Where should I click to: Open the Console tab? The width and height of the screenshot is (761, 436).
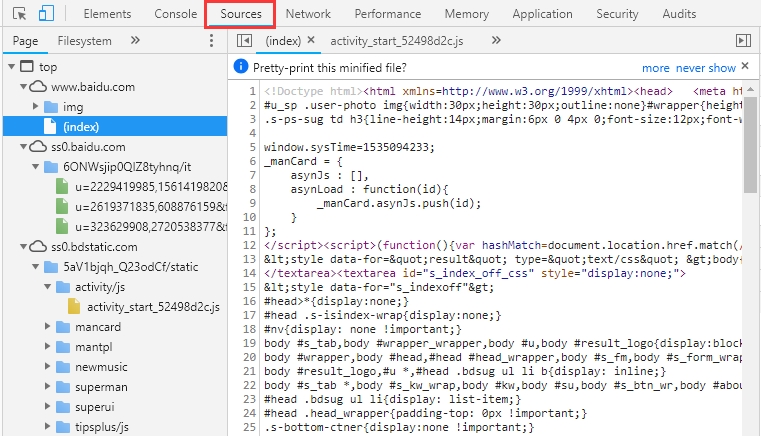[175, 14]
